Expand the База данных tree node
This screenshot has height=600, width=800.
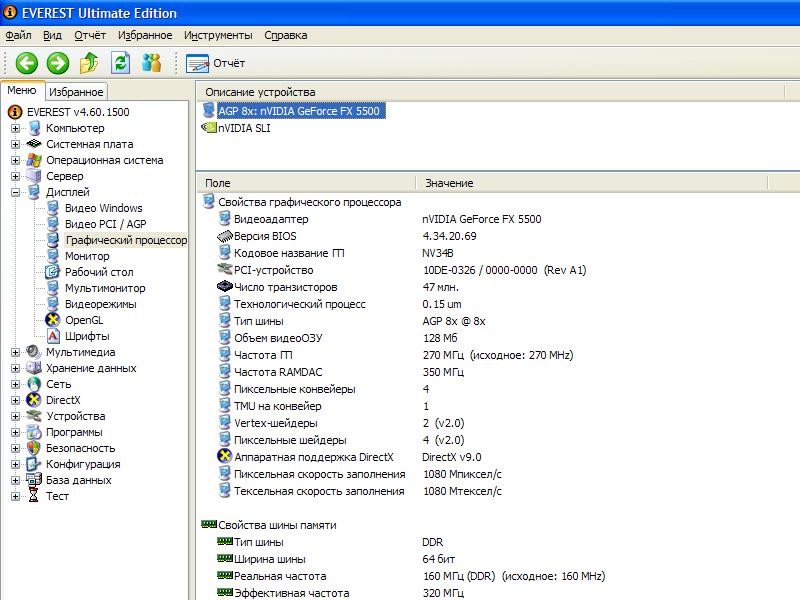(x=15, y=480)
